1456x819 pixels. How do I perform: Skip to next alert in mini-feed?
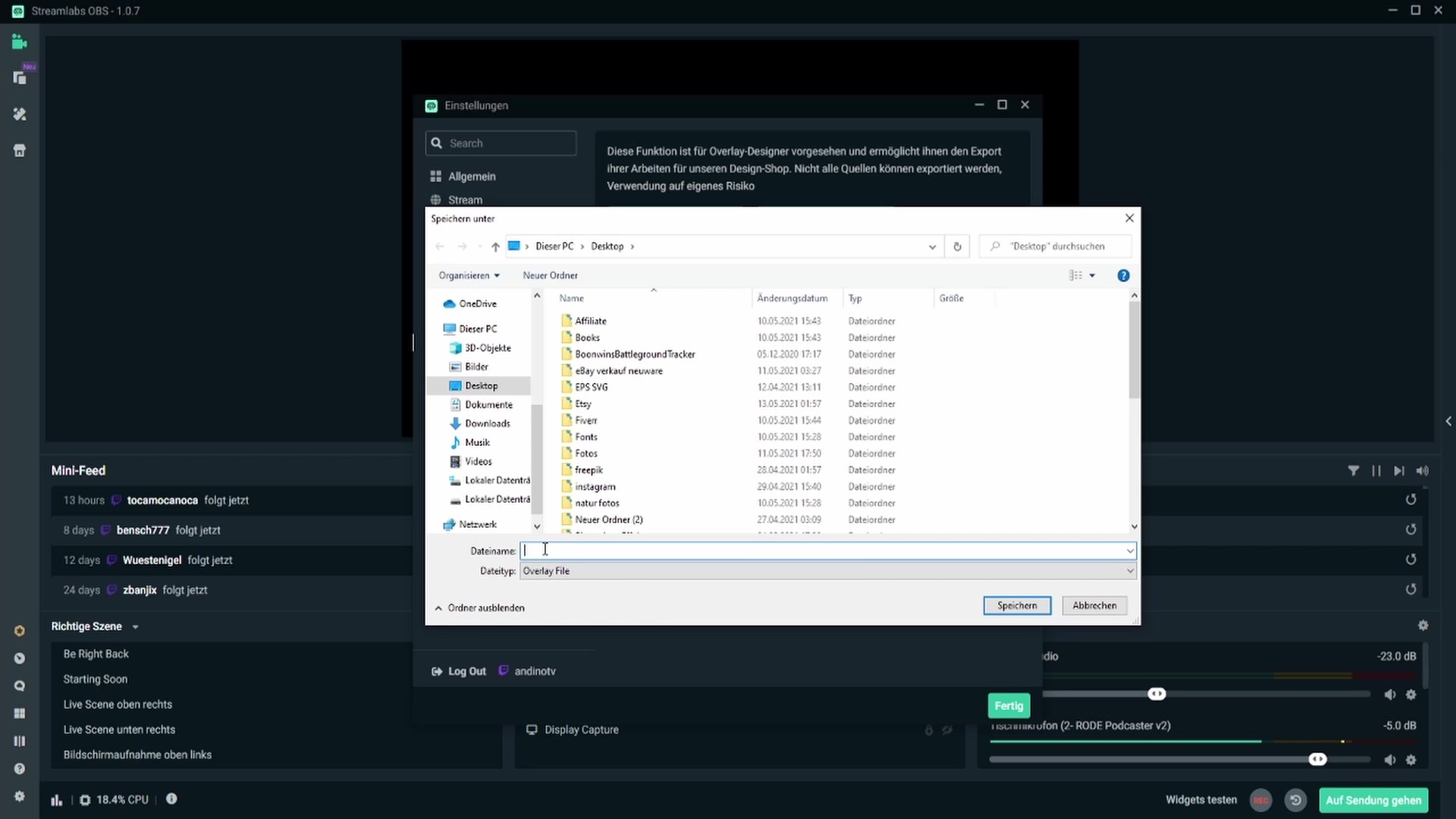pos(1398,471)
